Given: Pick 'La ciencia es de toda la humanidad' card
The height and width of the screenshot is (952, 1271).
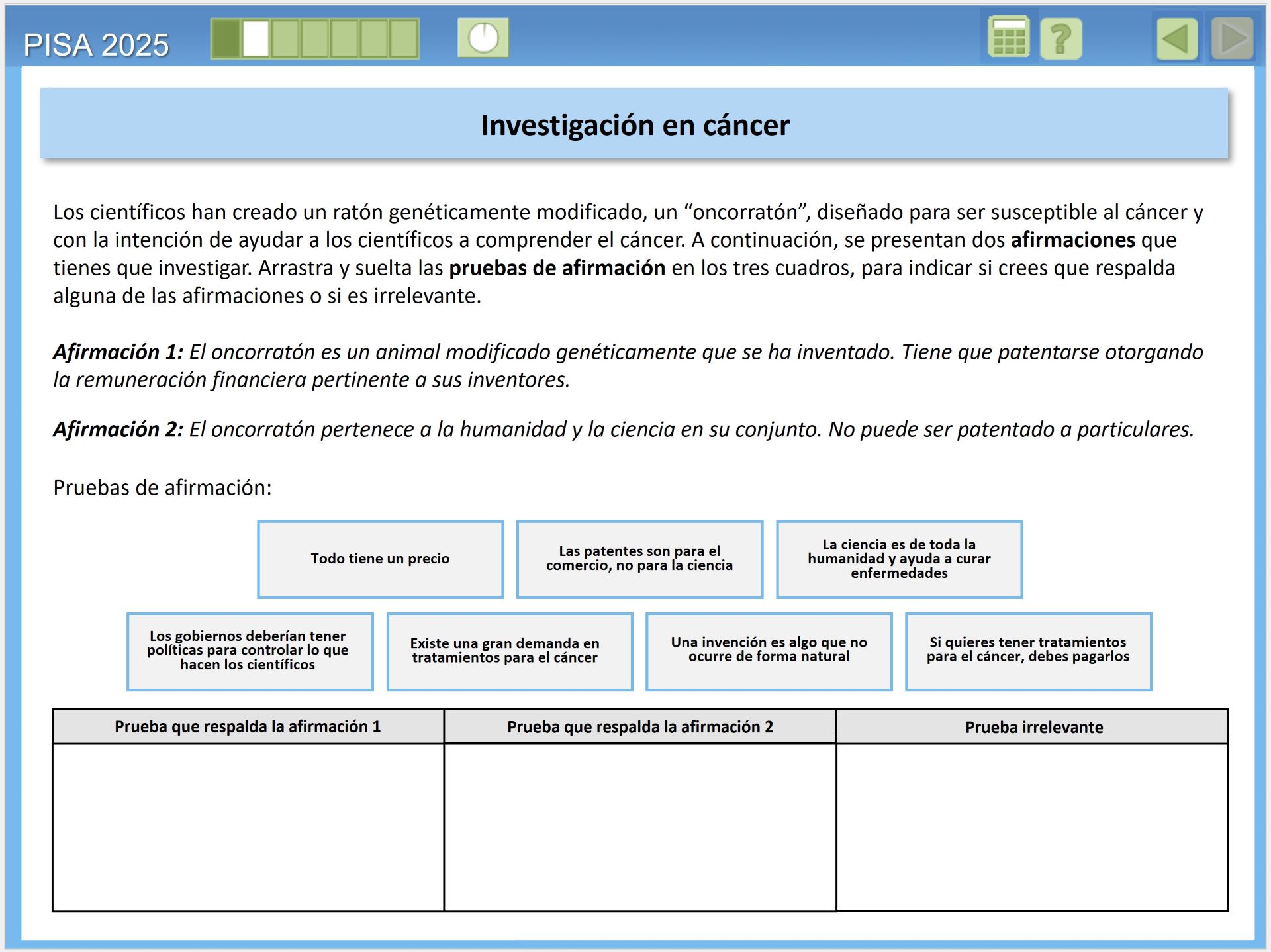Looking at the screenshot, I should [x=899, y=559].
